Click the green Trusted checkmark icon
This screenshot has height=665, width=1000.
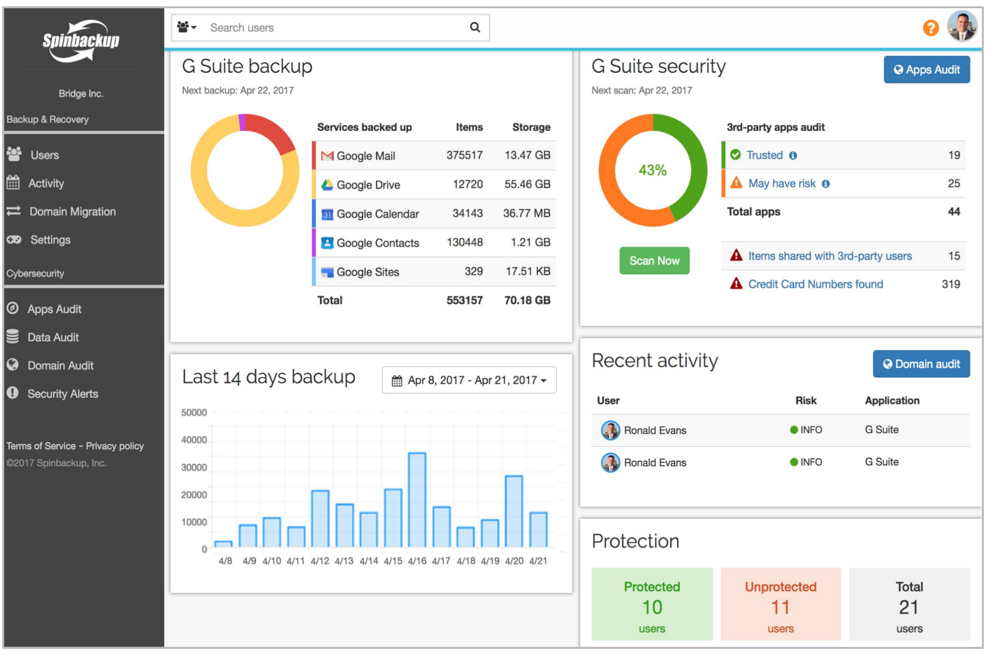735,155
